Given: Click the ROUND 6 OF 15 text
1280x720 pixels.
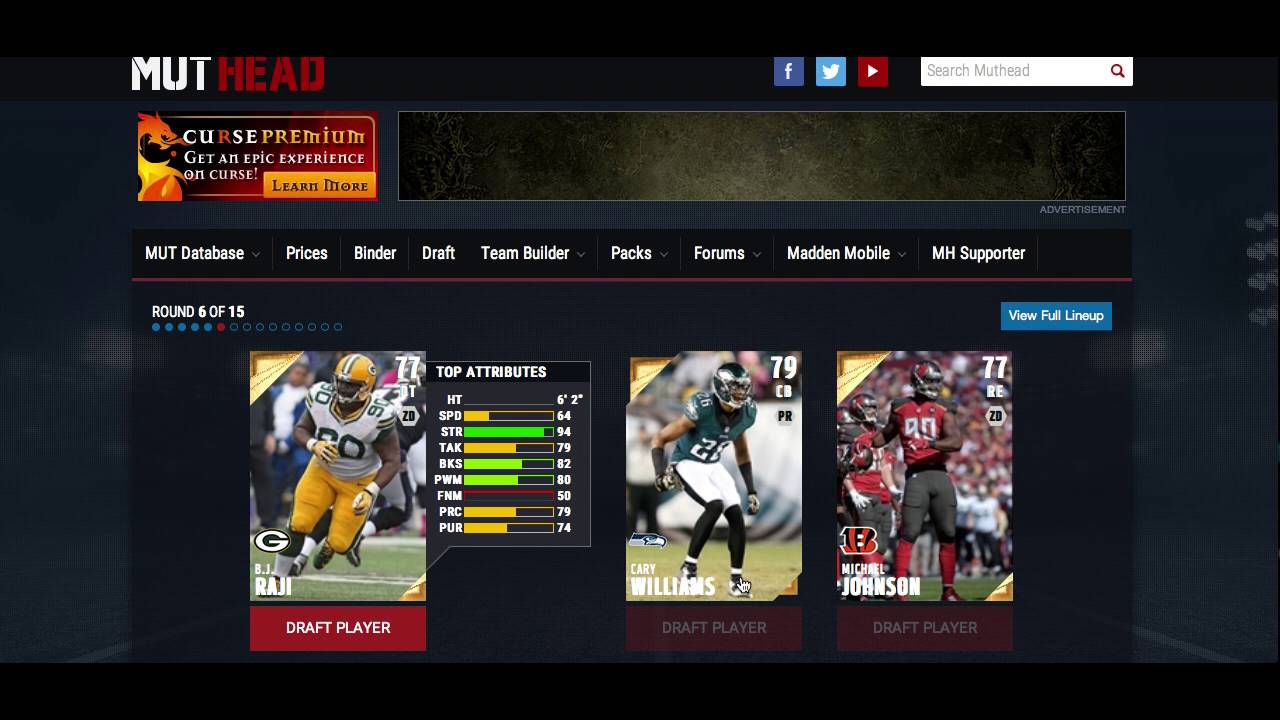Looking at the screenshot, I should (198, 312).
